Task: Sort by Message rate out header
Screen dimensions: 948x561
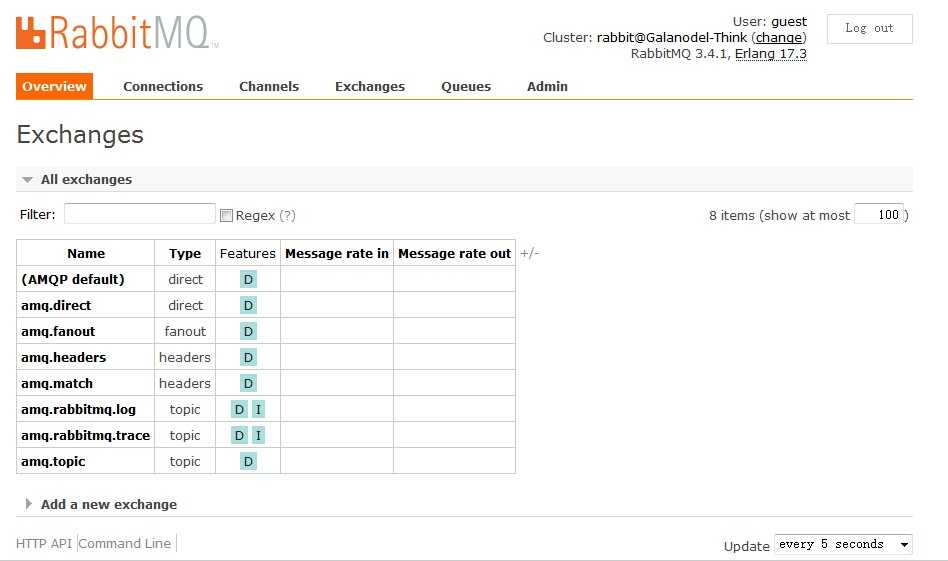Action: pos(455,253)
